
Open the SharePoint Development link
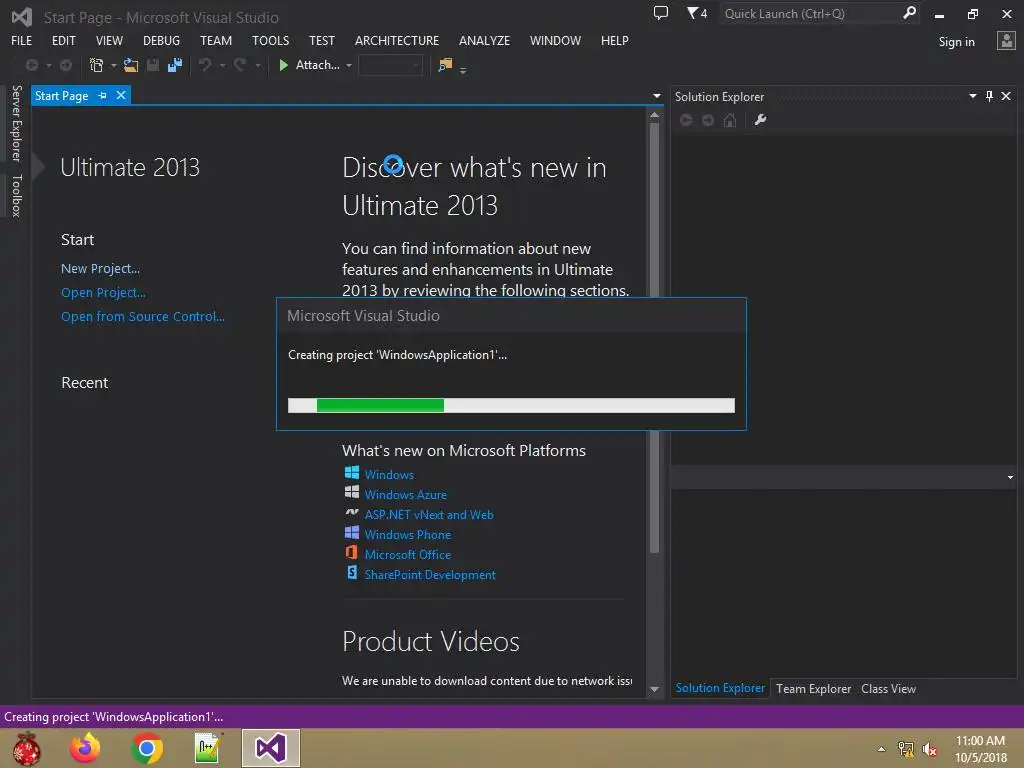coord(430,575)
